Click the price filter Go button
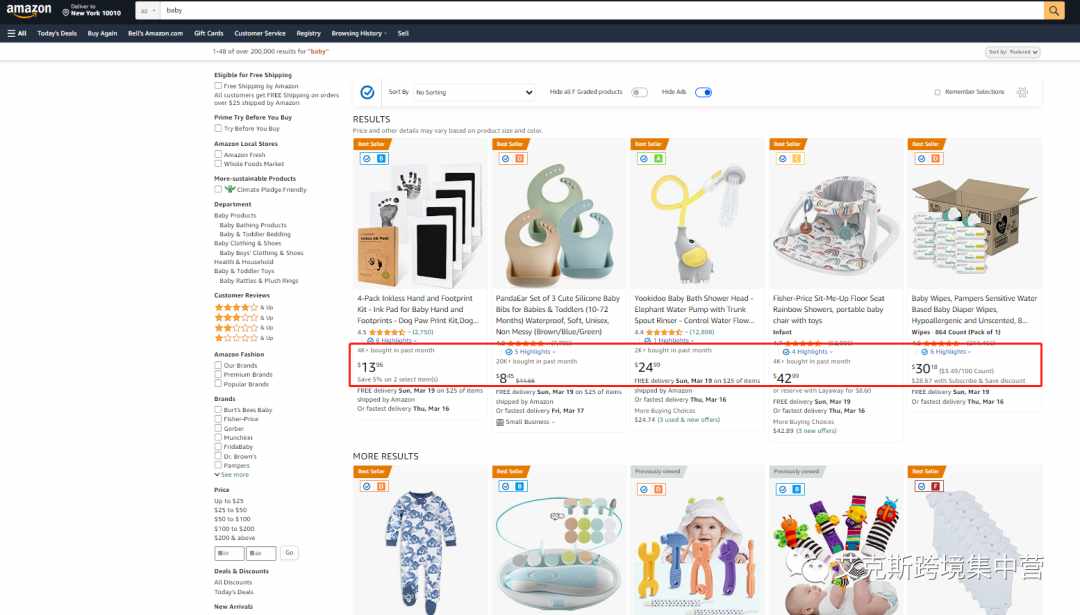The height and width of the screenshot is (615, 1080). click(x=289, y=553)
